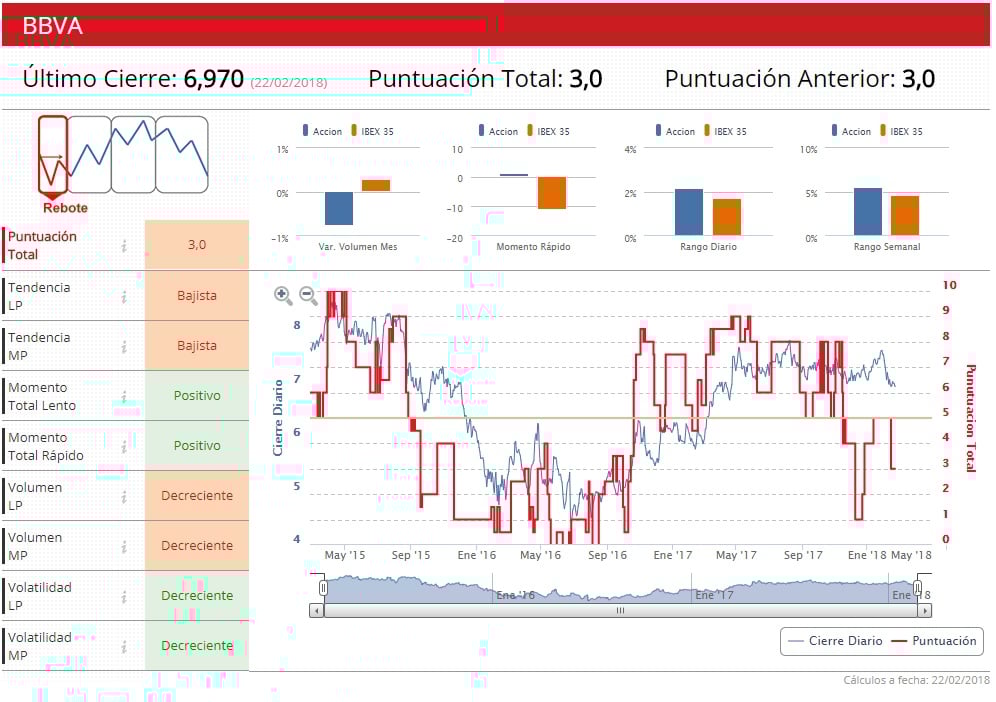Image resolution: width=996 pixels, height=702 pixels.
Task: Click the Decreciente value for Volatilidad MP
Action: [x=197, y=646]
